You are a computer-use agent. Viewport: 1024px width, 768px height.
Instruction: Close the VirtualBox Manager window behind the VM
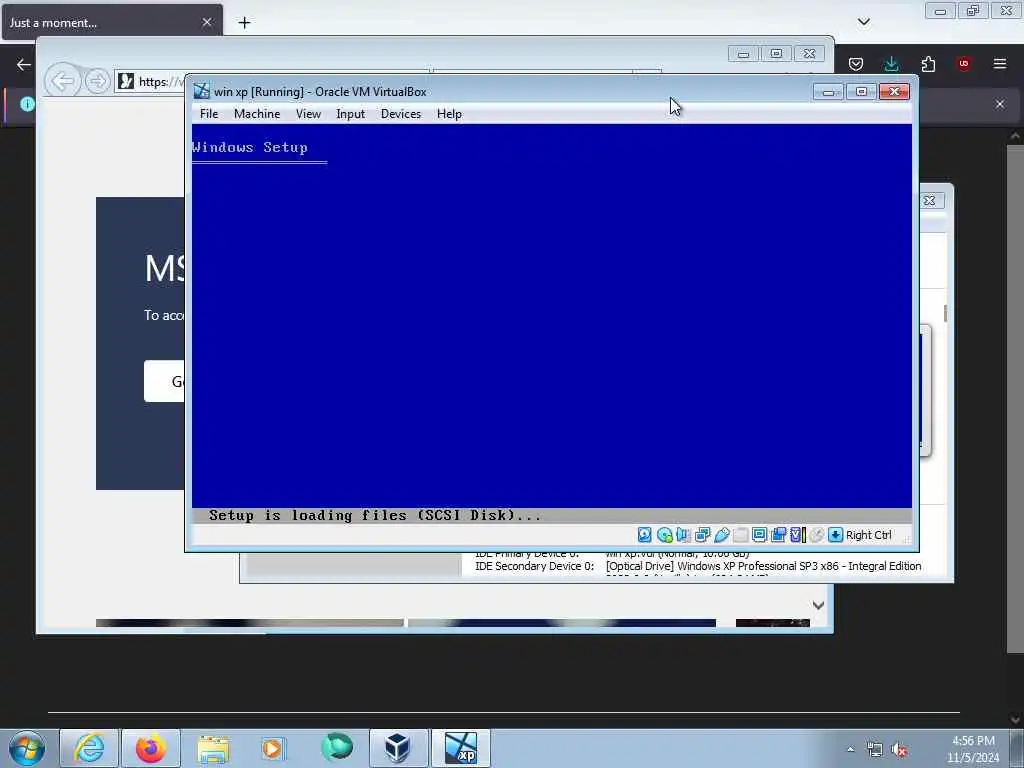(930, 200)
